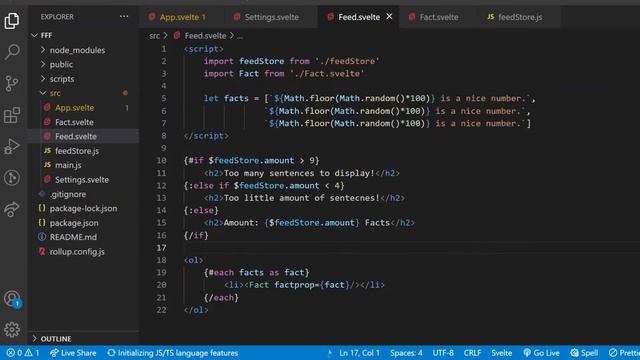This screenshot has height=360, width=640.
Task: Click the 'Too many sentences to display!' text
Action: pos(299,173)
